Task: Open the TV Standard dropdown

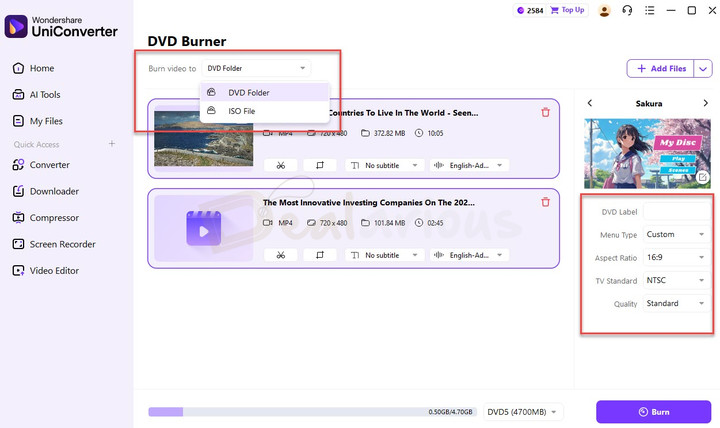Action: (676, 281)
